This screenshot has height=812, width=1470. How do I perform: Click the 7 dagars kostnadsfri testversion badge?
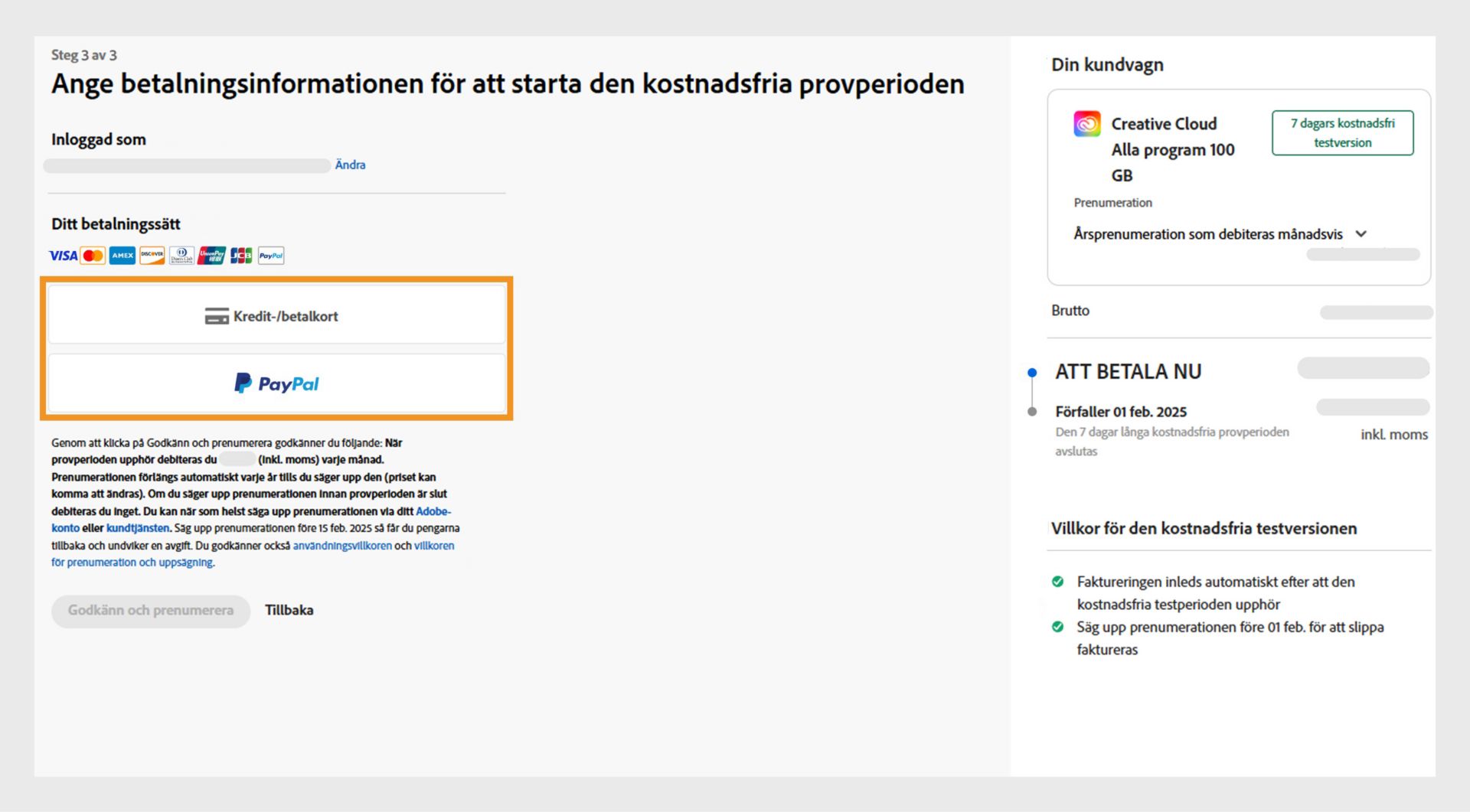click(x=1343, y=133)
